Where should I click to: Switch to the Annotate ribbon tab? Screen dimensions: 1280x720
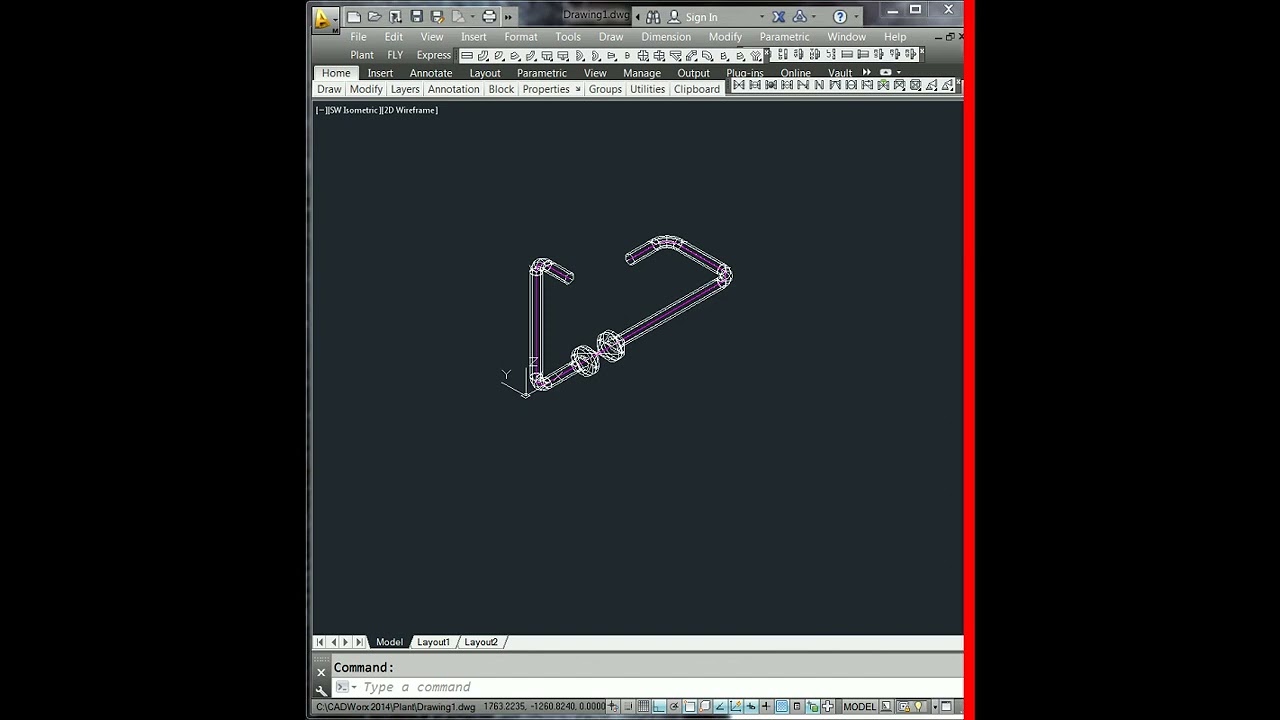(x=431, y=73)
